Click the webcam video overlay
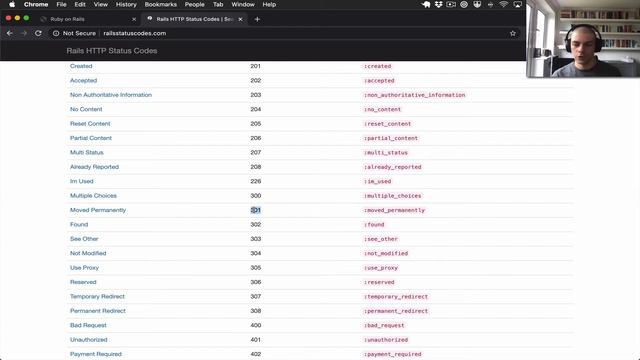Screen dimensions: 640x360 pos(583,39)
